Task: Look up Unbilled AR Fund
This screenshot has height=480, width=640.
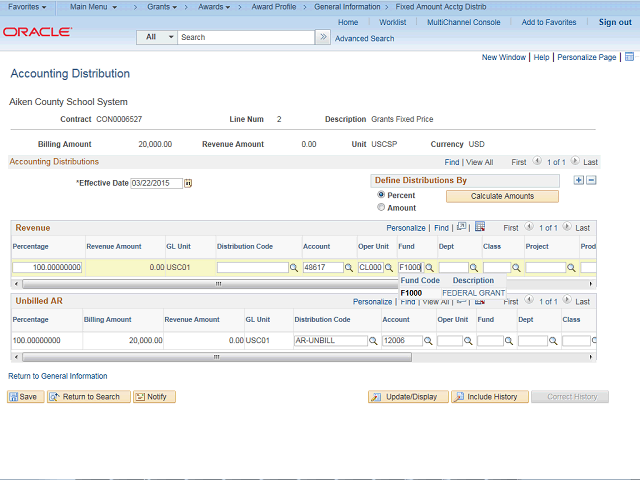Action: click(x=509, y=341)
